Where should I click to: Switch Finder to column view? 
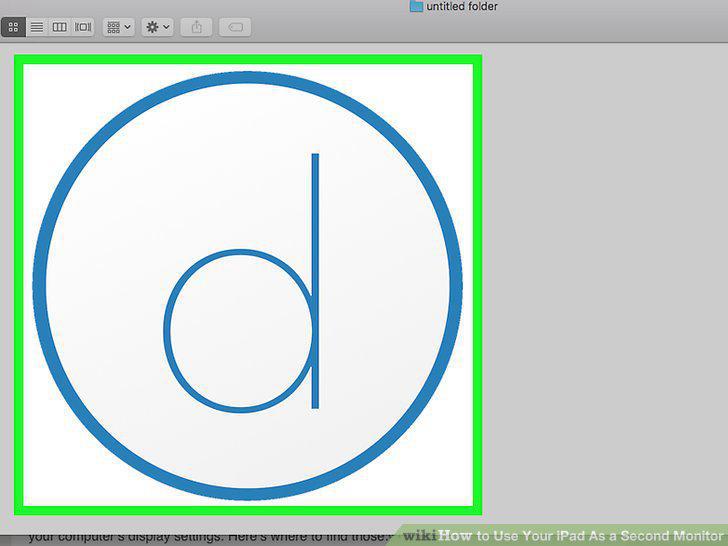pyautogui.click(x=59, y=27)
